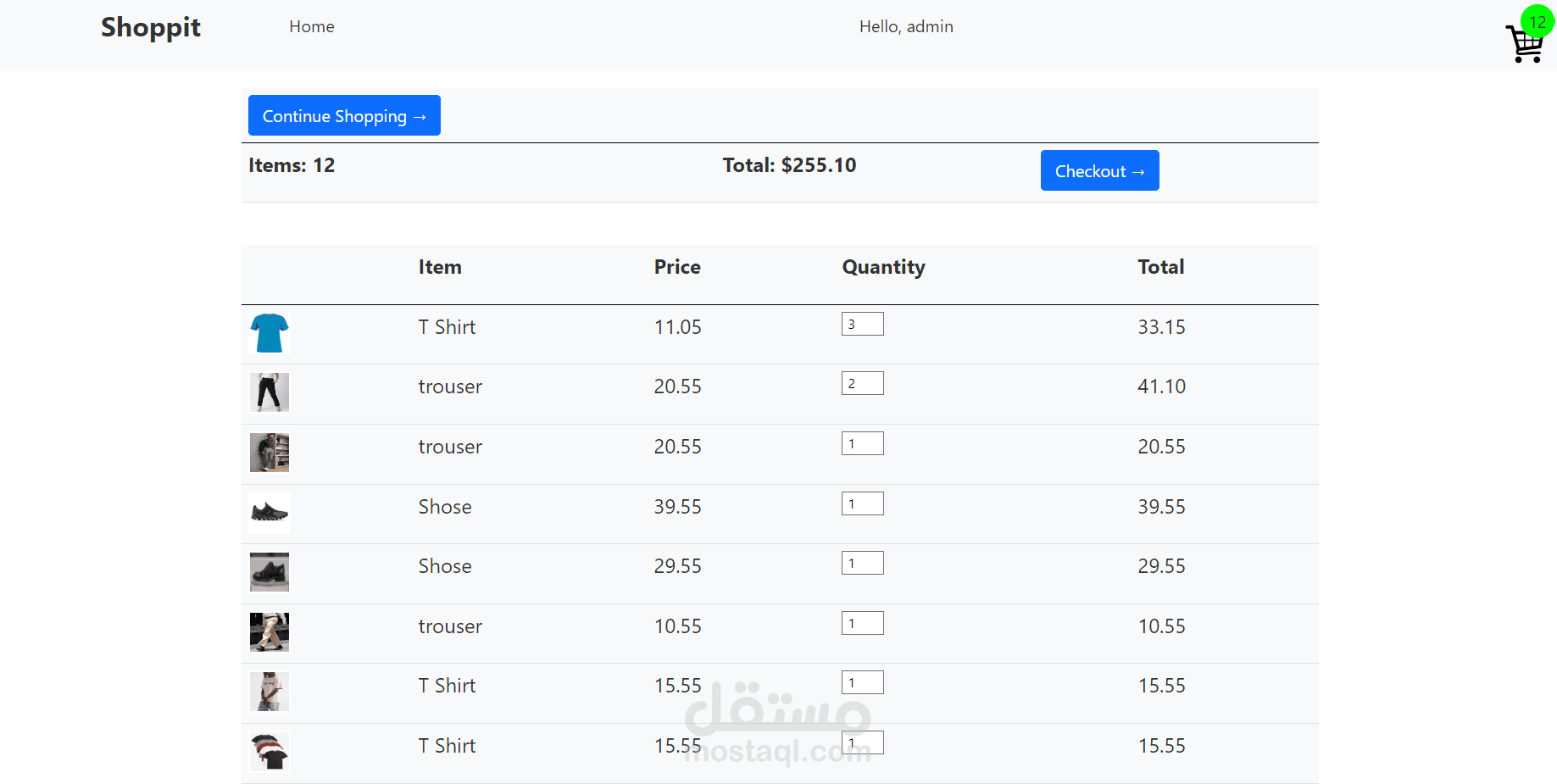Click the second trouser row thumbnail

point(270,453)
